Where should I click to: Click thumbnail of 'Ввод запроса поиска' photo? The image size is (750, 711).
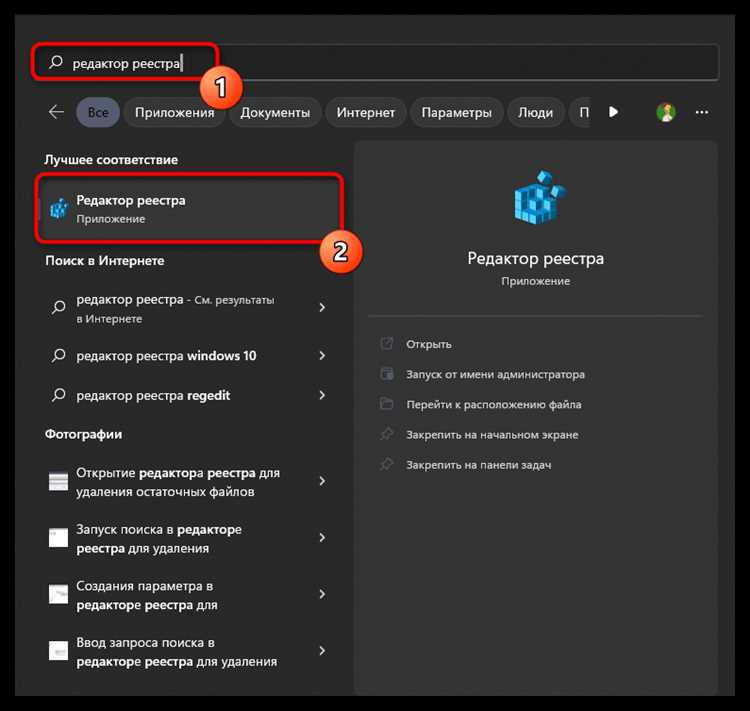pyautogui.click(x=58, y=651)
